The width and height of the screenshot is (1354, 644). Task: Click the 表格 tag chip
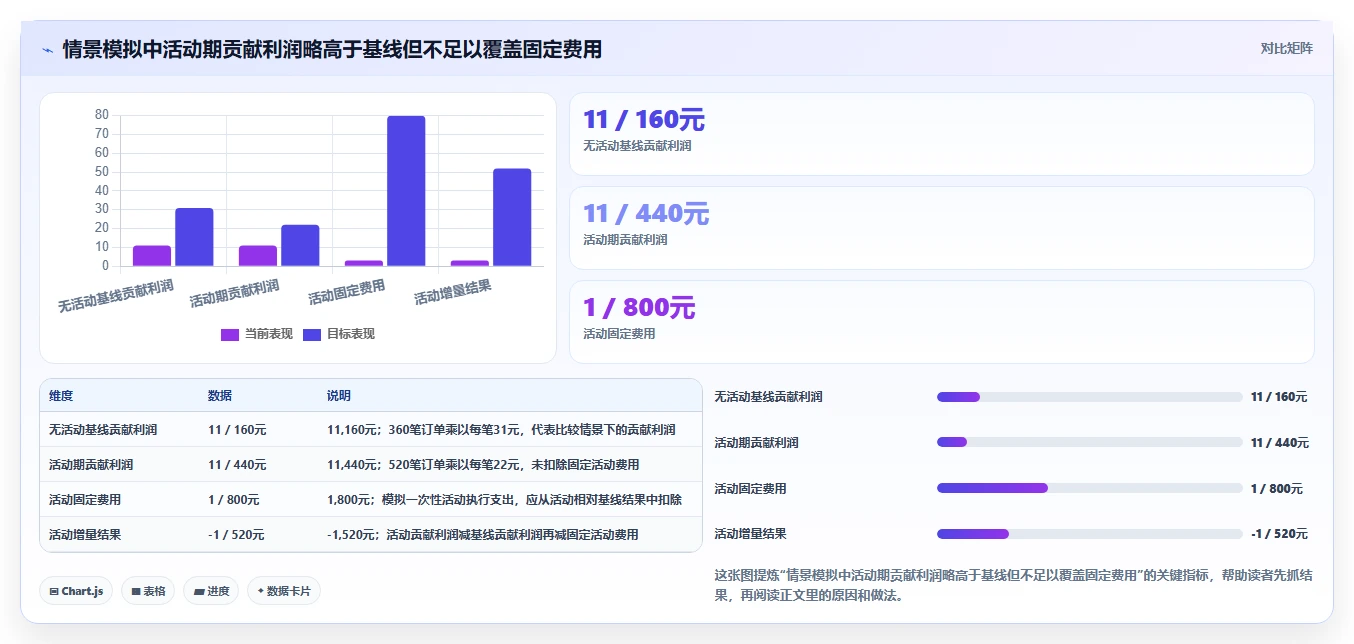pyautogui.click(x=148, y=591)
